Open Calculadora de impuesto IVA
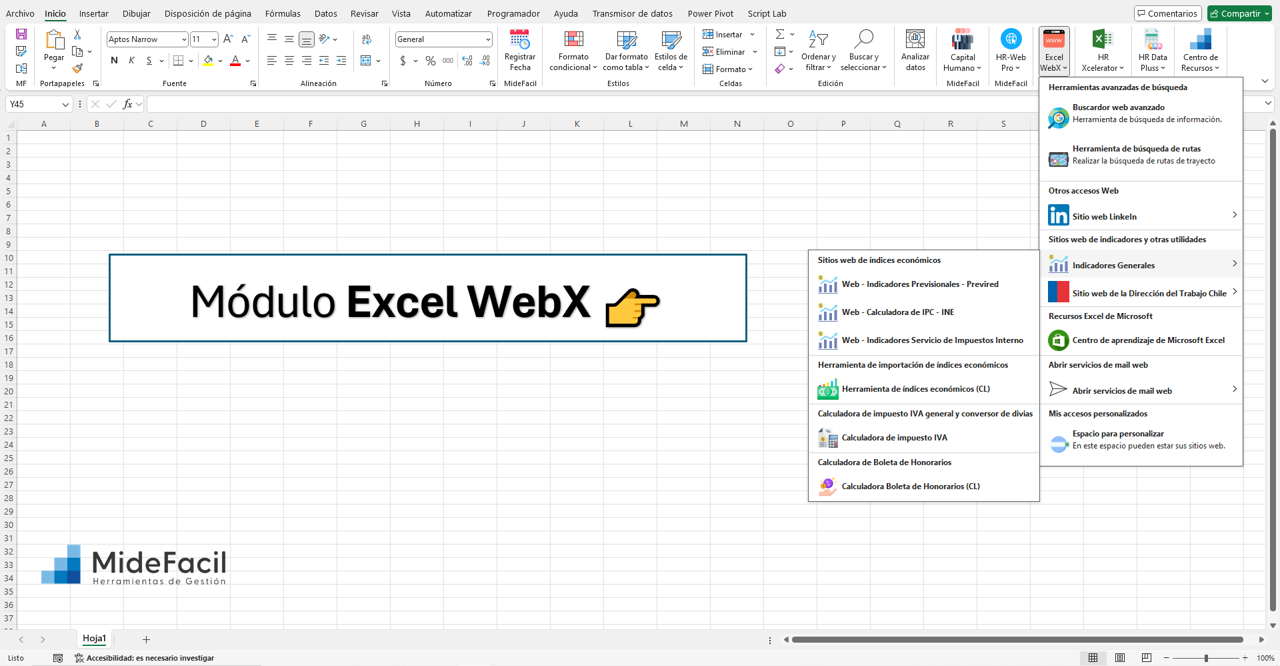Viewport: 1280px width, 666px height. click(x=923, y=437)
